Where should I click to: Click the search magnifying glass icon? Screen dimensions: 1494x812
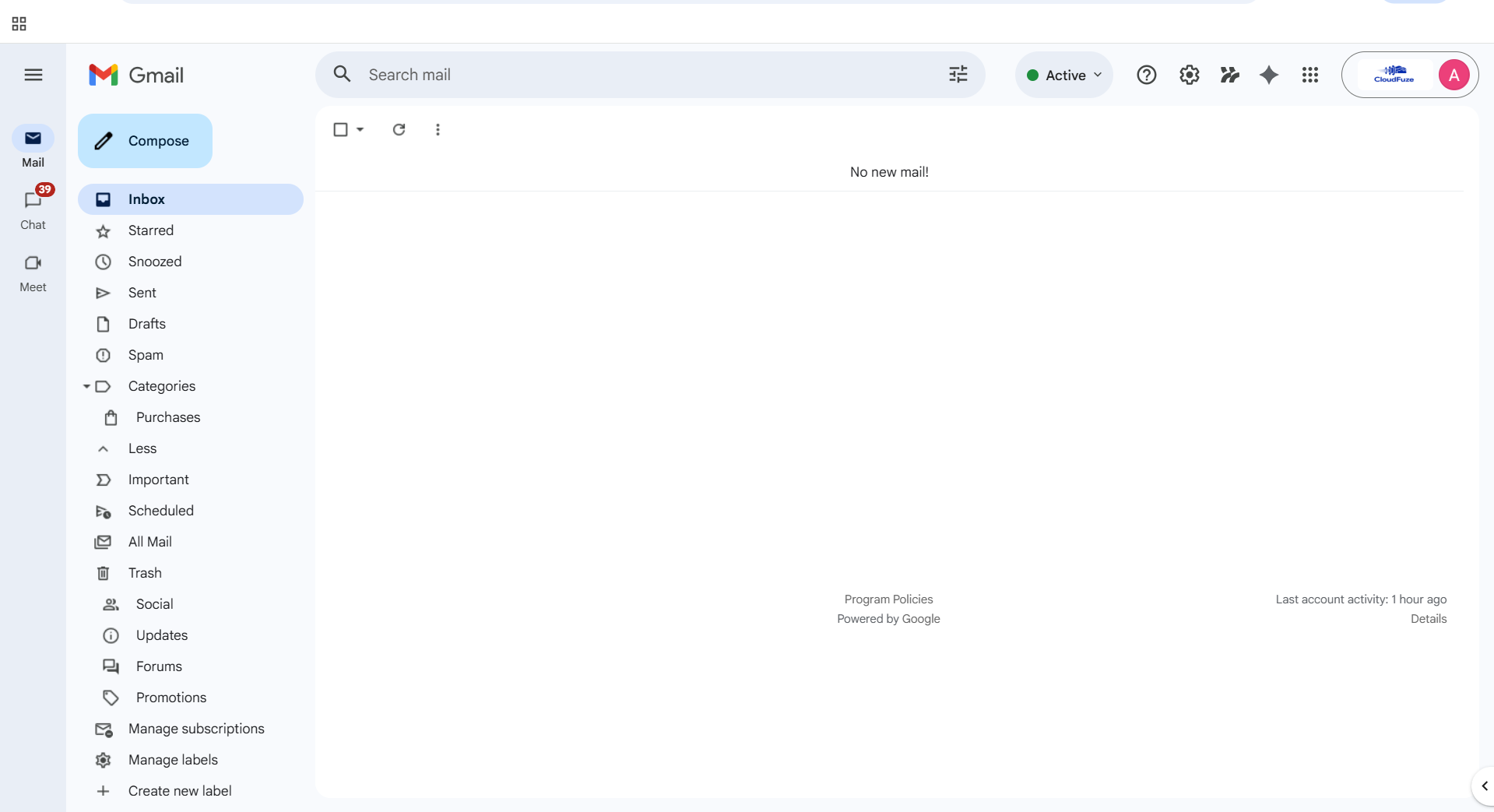click(343, 74)
